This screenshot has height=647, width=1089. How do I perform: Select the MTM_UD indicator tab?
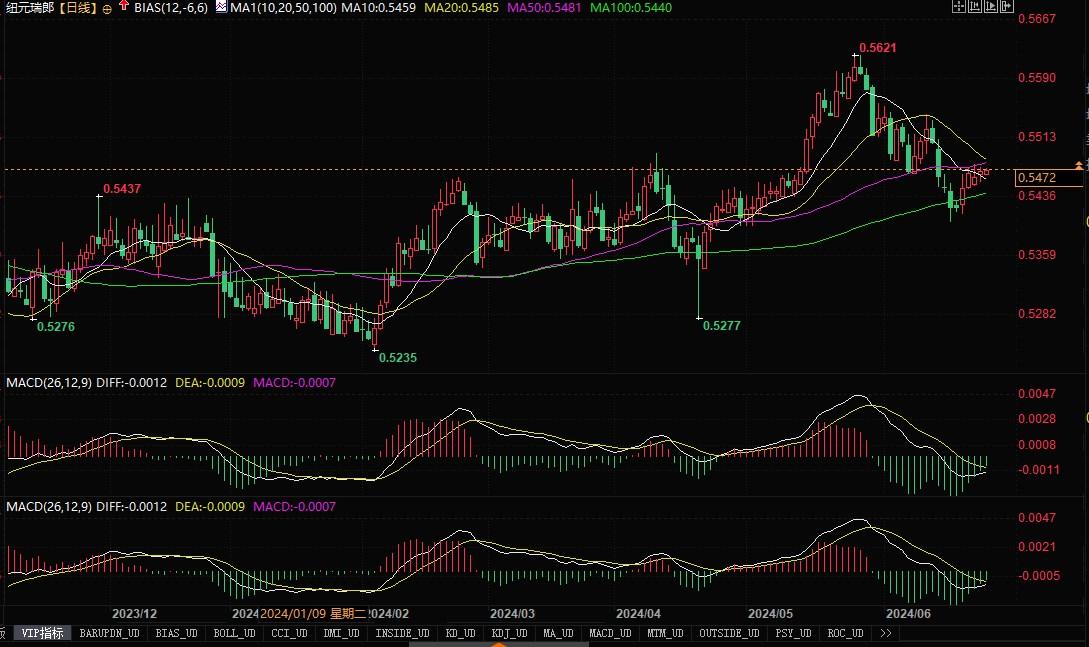pyautogui.click(x=665, y=633)
